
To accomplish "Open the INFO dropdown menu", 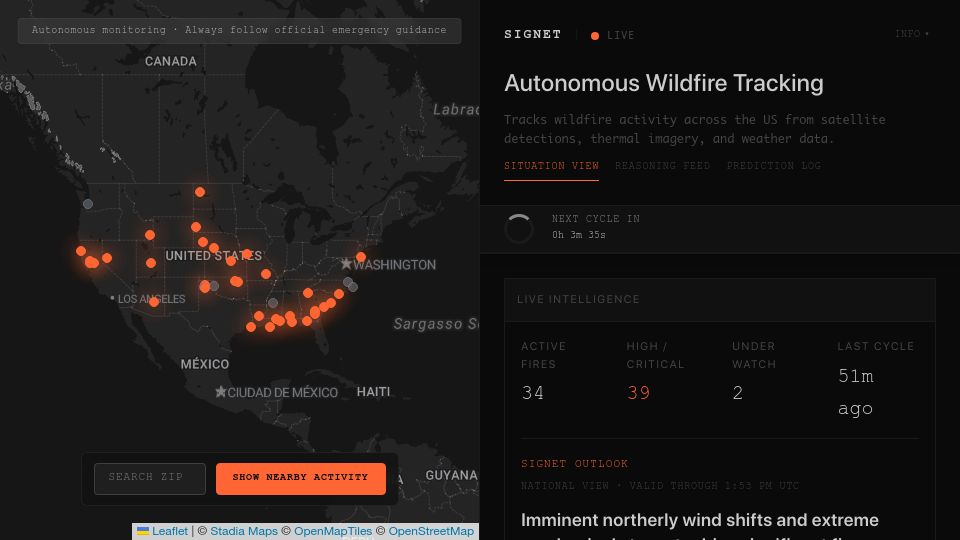I will pos(912,34).
